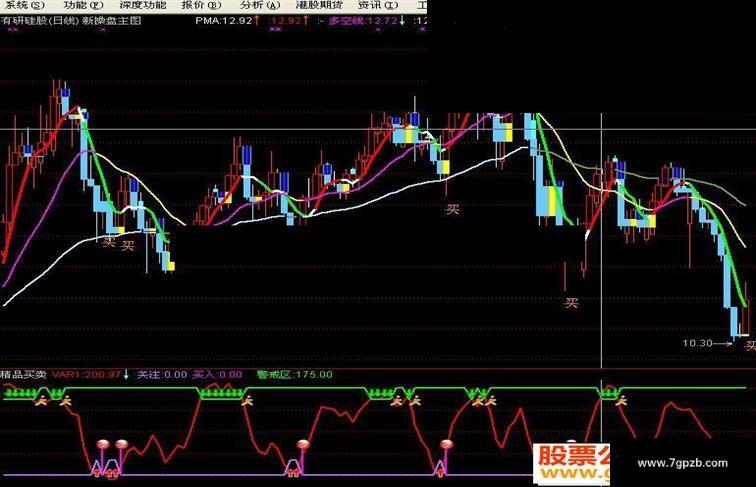Click the 多空线:12.72 indicator value
The width and height of the screenshot is (756, 487).
tap(363, 21)
